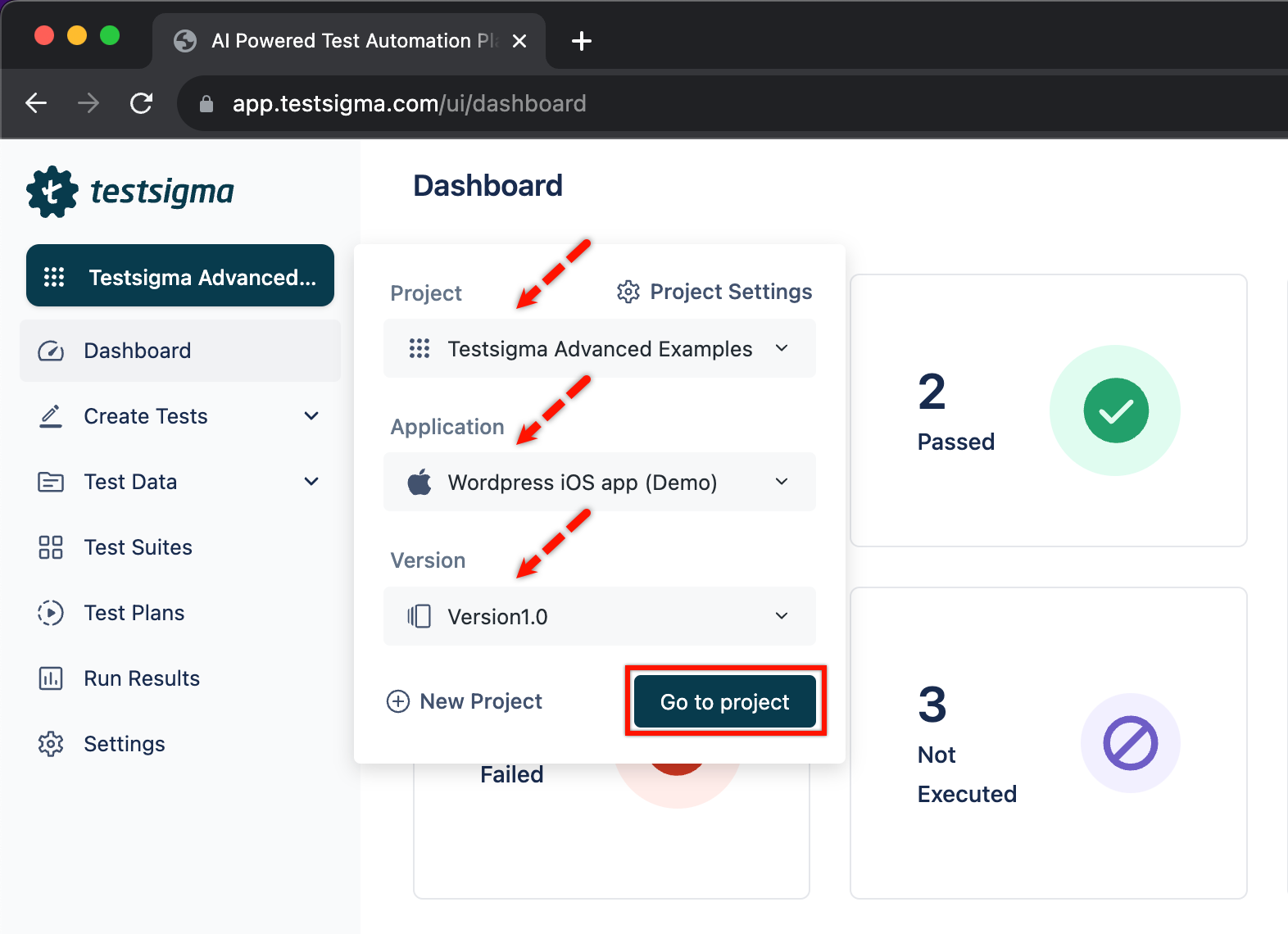The image size is (1288, 934).
Task: Click the Application dropdown chevron arrow
Action: click(782, 482)
